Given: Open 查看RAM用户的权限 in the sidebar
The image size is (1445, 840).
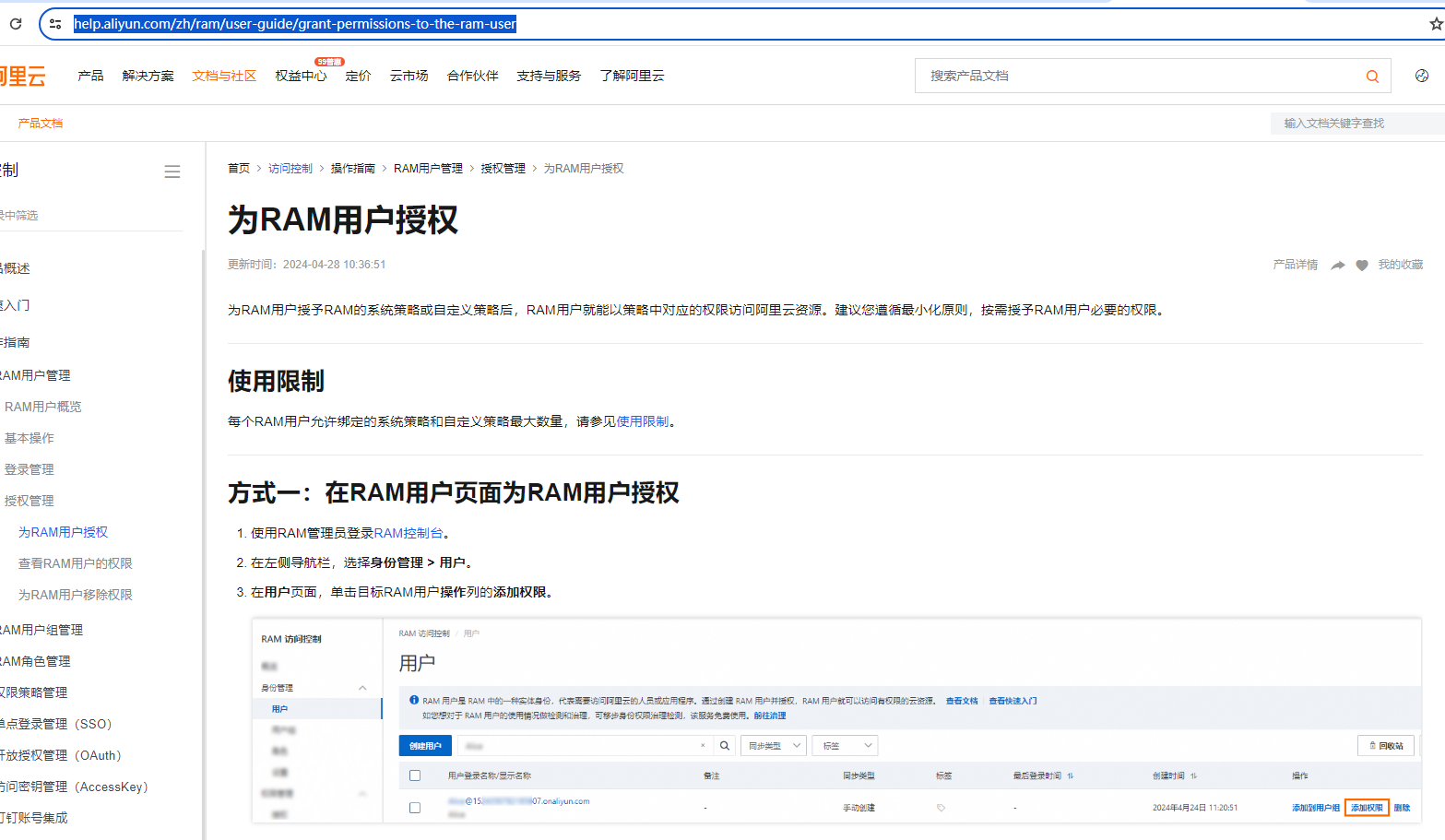Looking at the screenshot, I should tap(76, 563).
